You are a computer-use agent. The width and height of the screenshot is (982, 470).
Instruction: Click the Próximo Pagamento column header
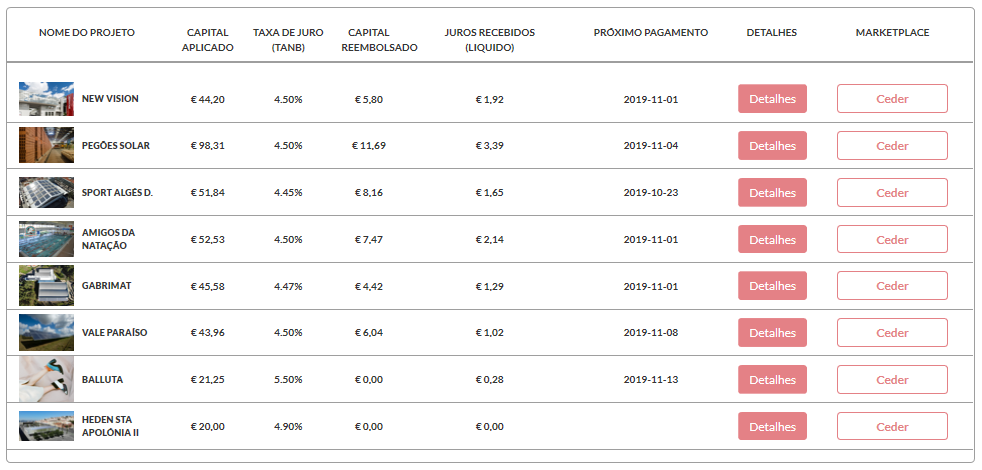(x=650, y=33)
